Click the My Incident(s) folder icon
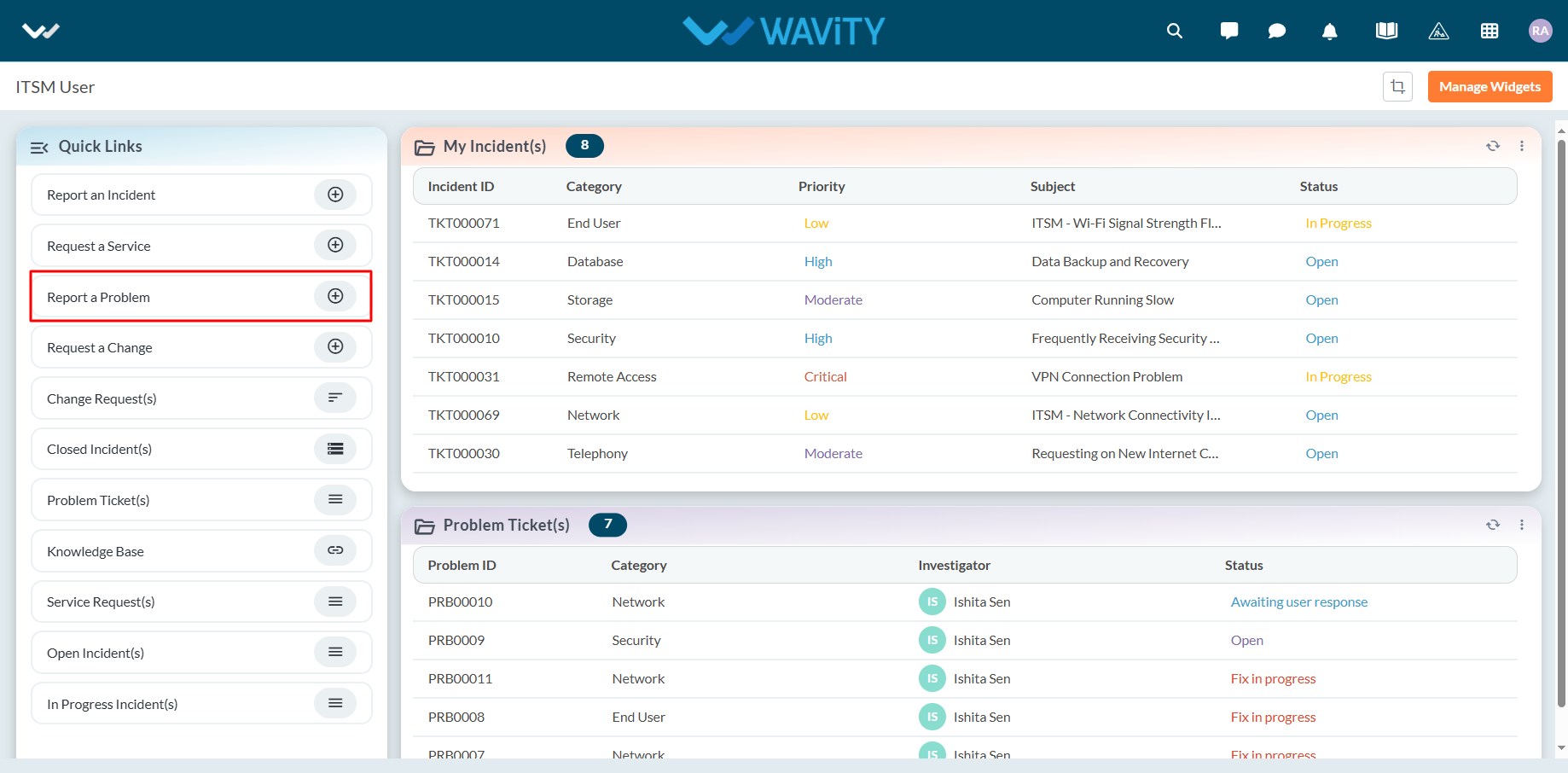Viewport: 1568px width, 773px height. pos(424,148)
